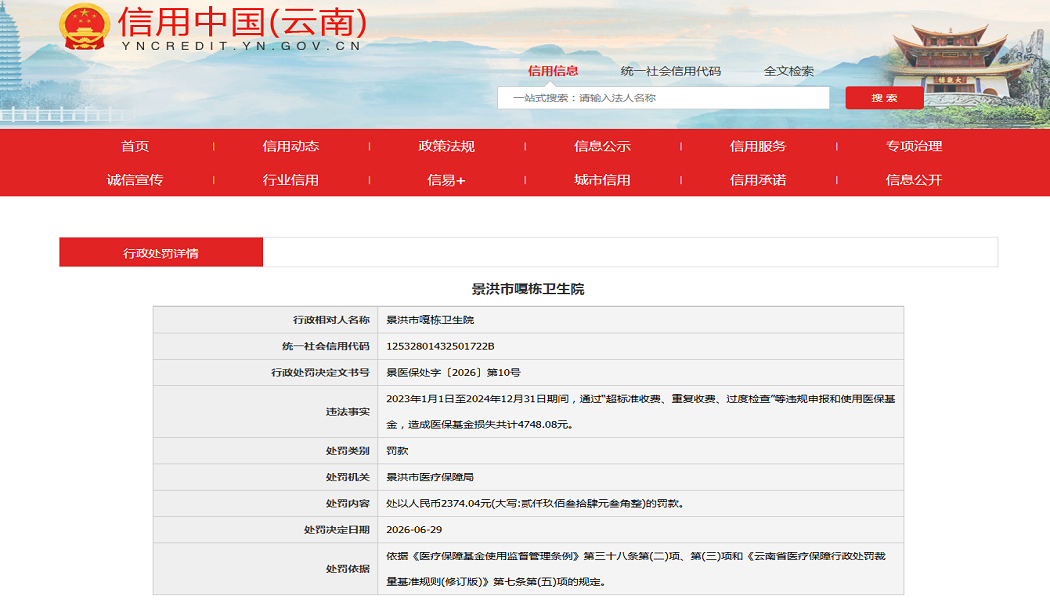
Task: Click the 行政相对人名称 label cell
Action: click(x=266, y=320)
